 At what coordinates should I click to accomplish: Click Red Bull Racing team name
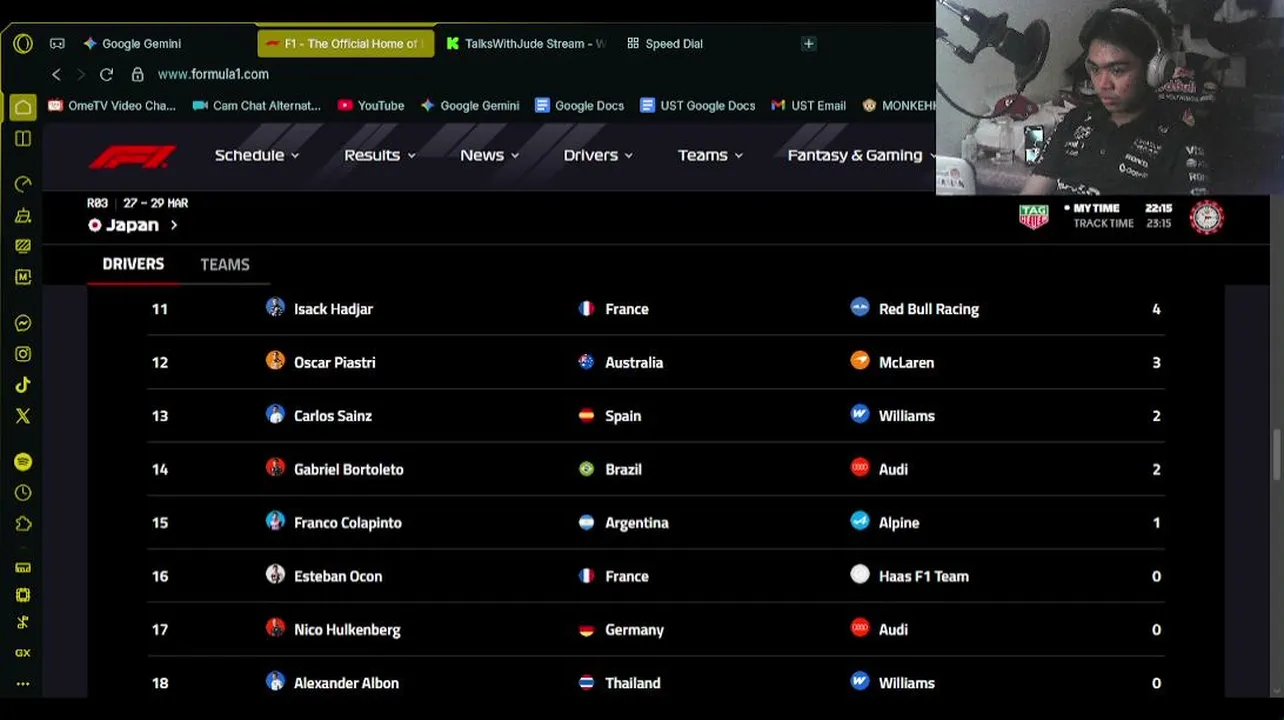point(929,309)
